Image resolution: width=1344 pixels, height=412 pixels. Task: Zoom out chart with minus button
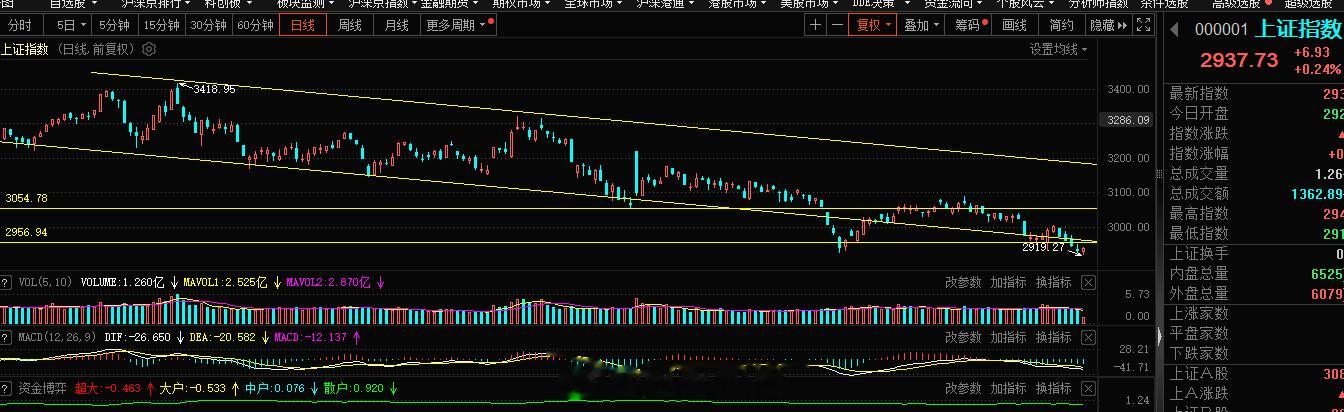836,25
